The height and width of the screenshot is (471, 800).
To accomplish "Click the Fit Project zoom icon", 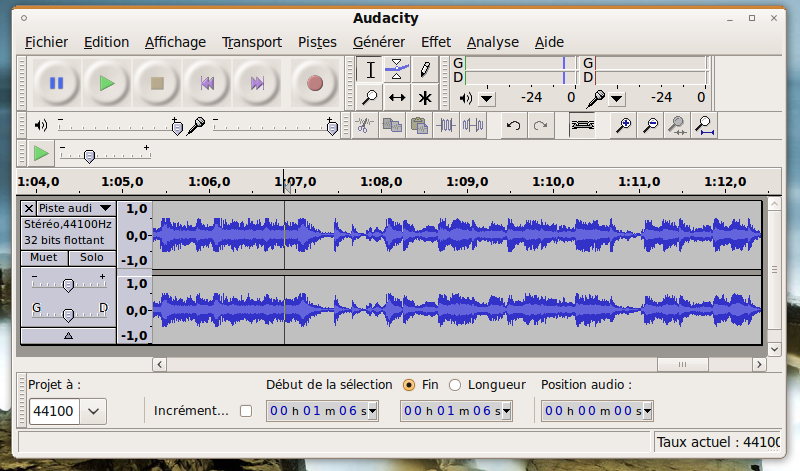I will click(705, 125).
